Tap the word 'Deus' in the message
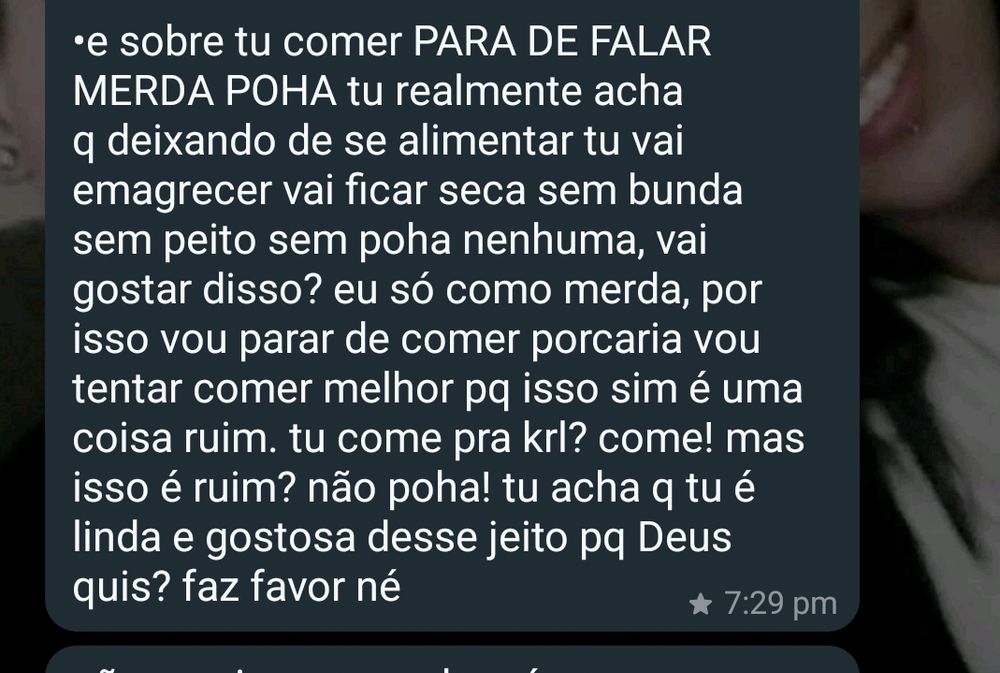Screen dimensions: 1000x673 [684, 537]
